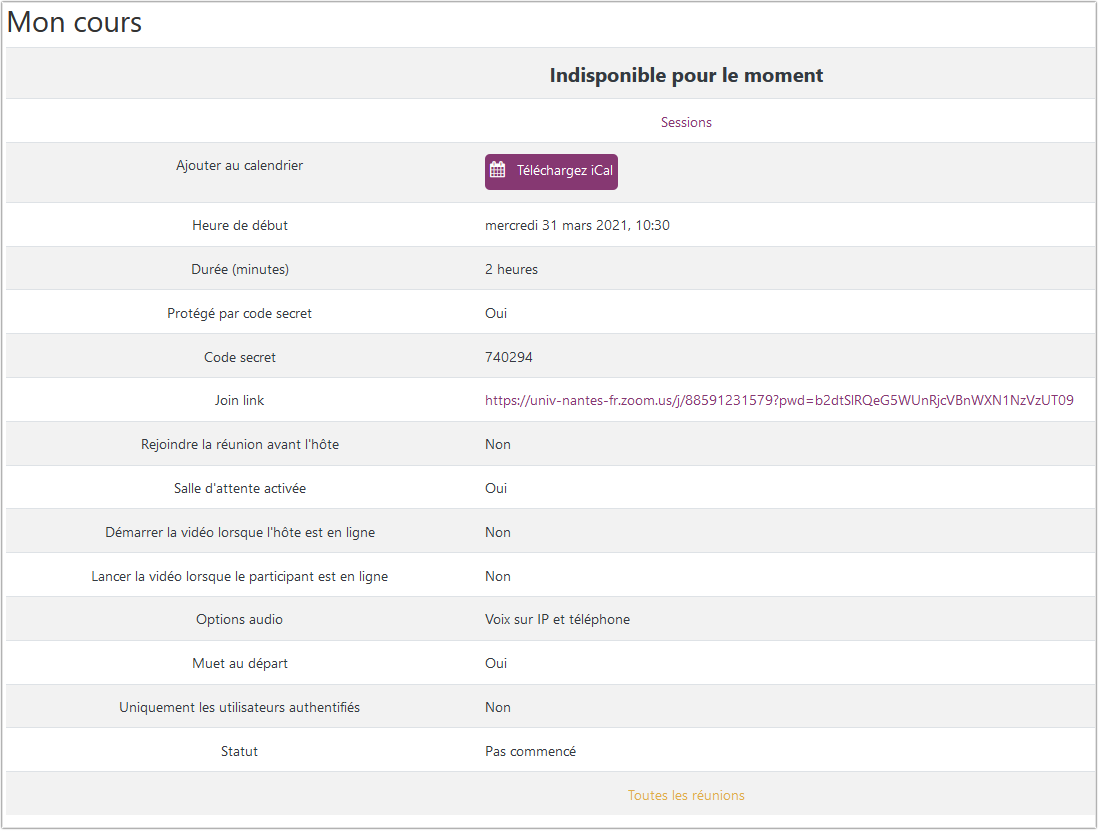Click the Salle d'attente activée label
1099x831 pixels.
coord(240,488)
